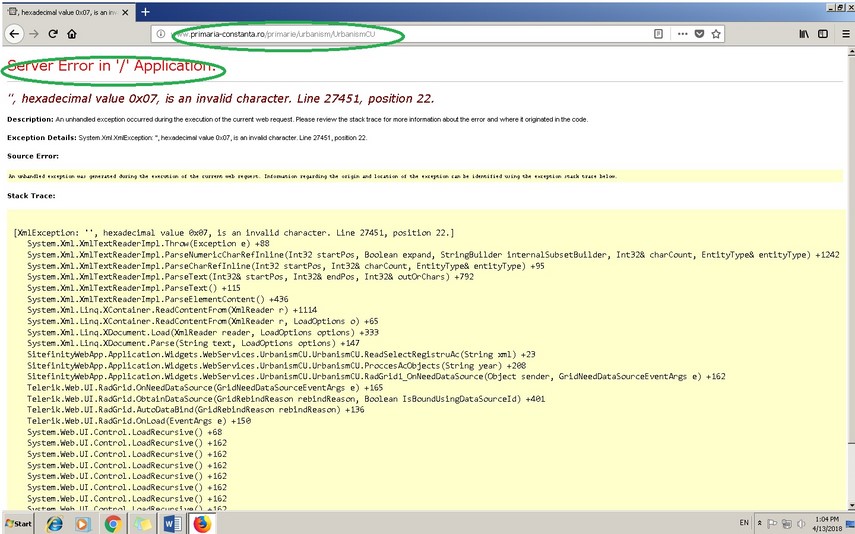The height and width of the screenshot is (534, 855).
Task: Click the EN language indicator in tray
Action: pyautogui.click(x=743, y=523)
